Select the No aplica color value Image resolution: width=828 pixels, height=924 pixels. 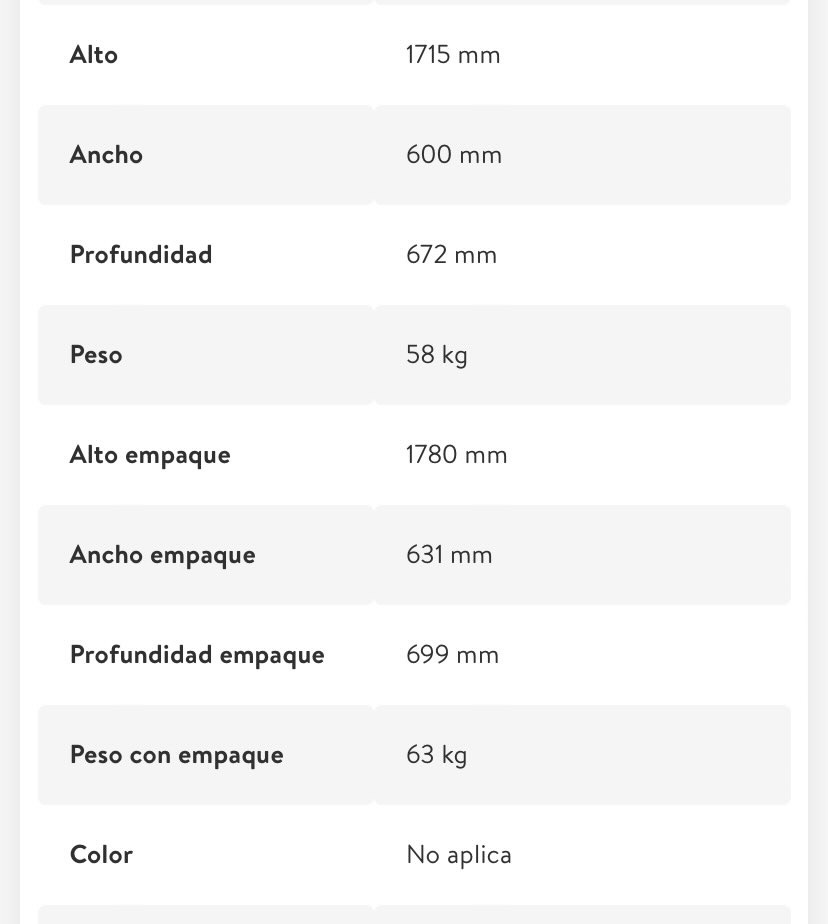[x=458, y=855]
